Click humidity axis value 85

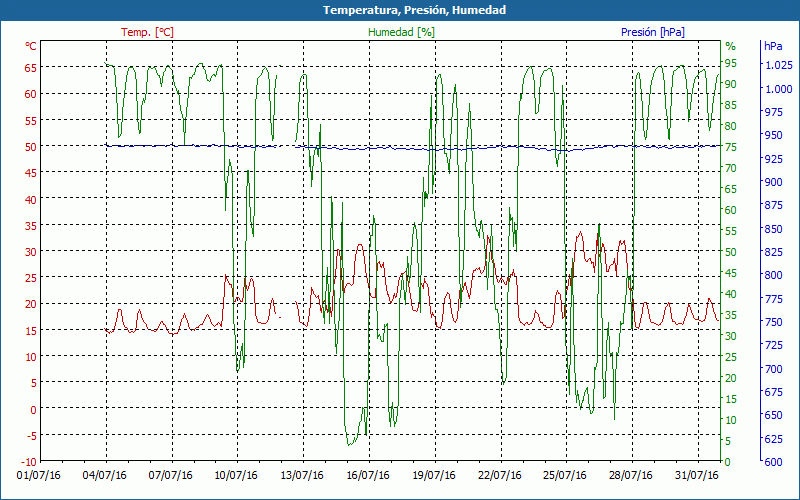tap(731, 105)
